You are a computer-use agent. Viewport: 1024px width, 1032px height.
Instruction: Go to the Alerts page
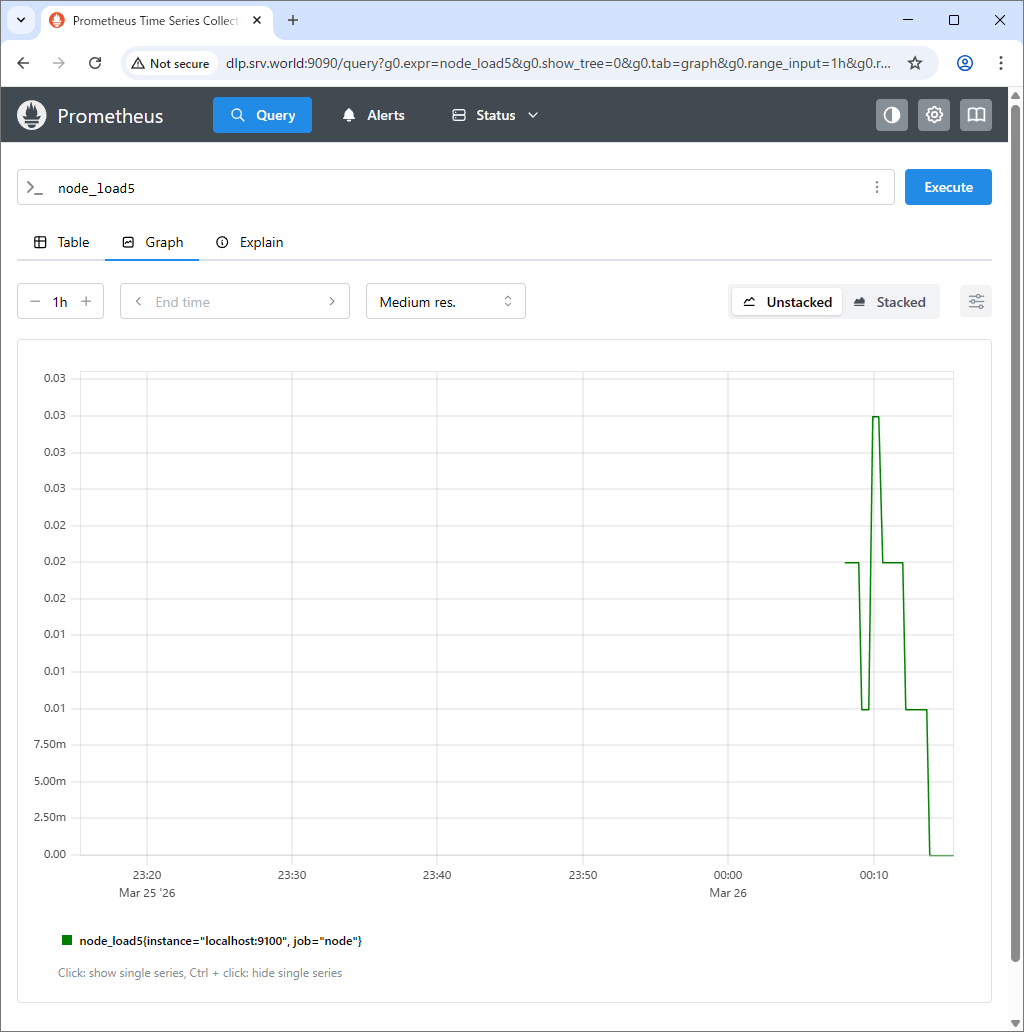click(373, 115)
